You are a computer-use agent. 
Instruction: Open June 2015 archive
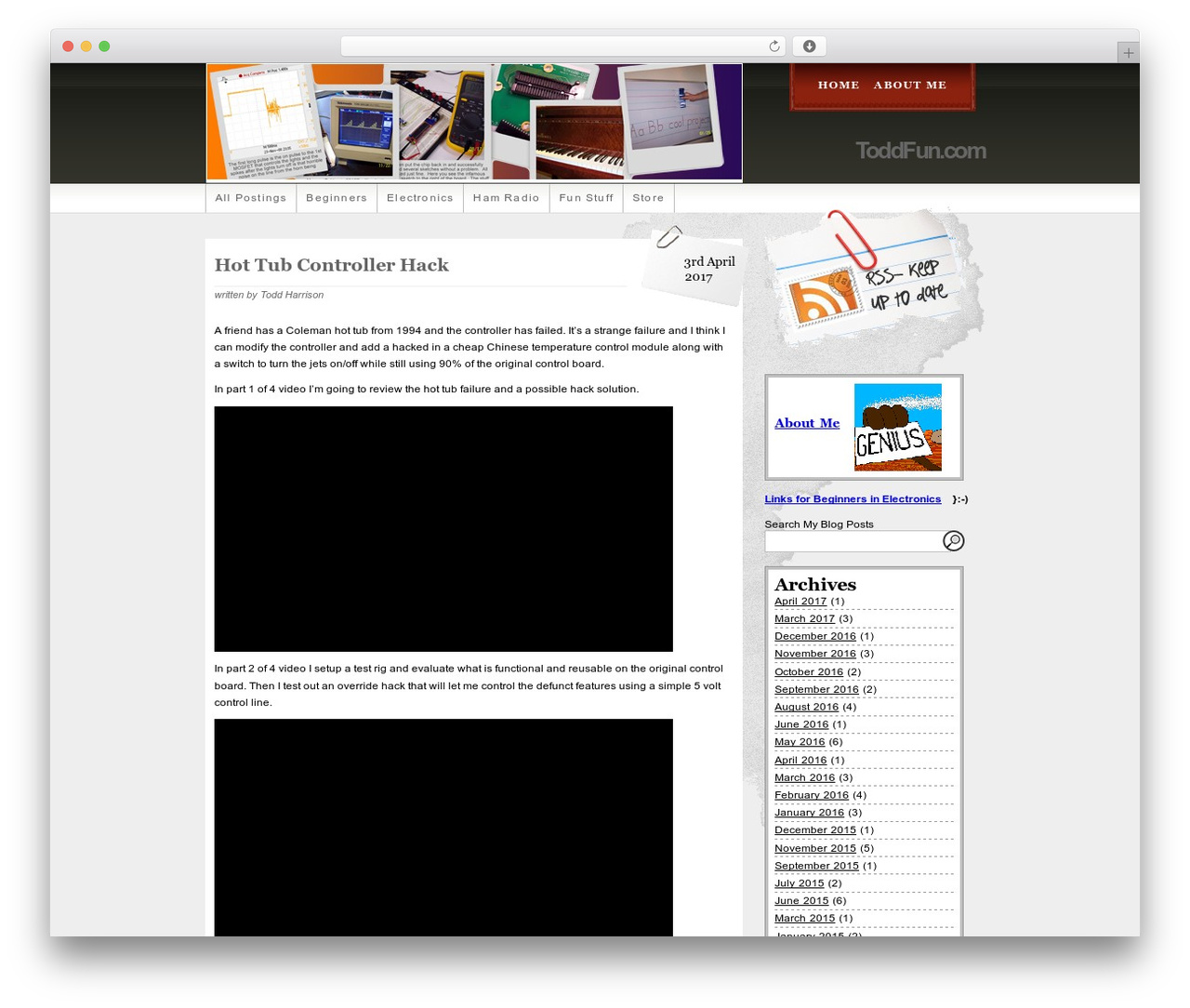point(801,902)
